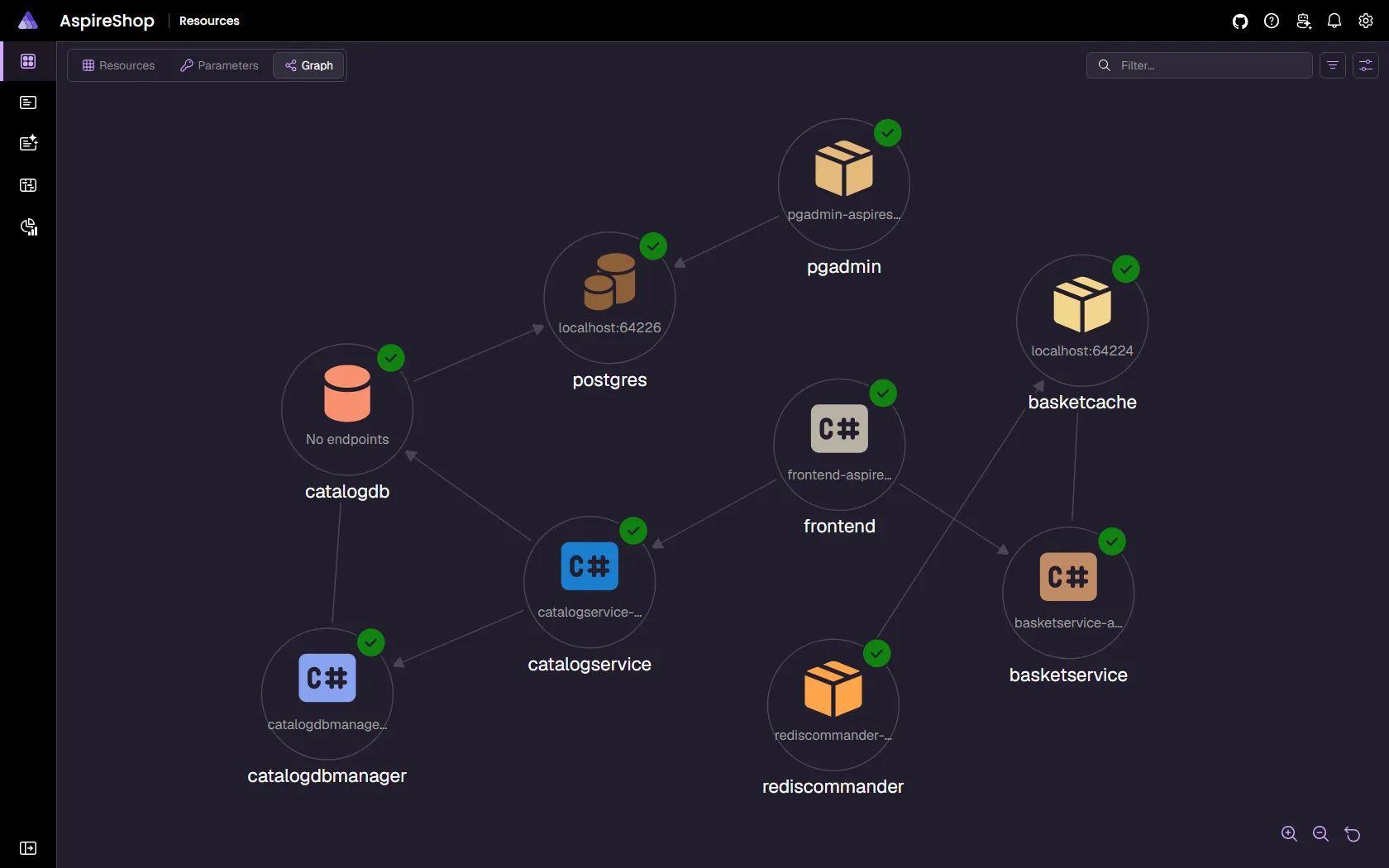Select the catalogservice C# project icon
1389x868 pixels.
coord(589,566)
